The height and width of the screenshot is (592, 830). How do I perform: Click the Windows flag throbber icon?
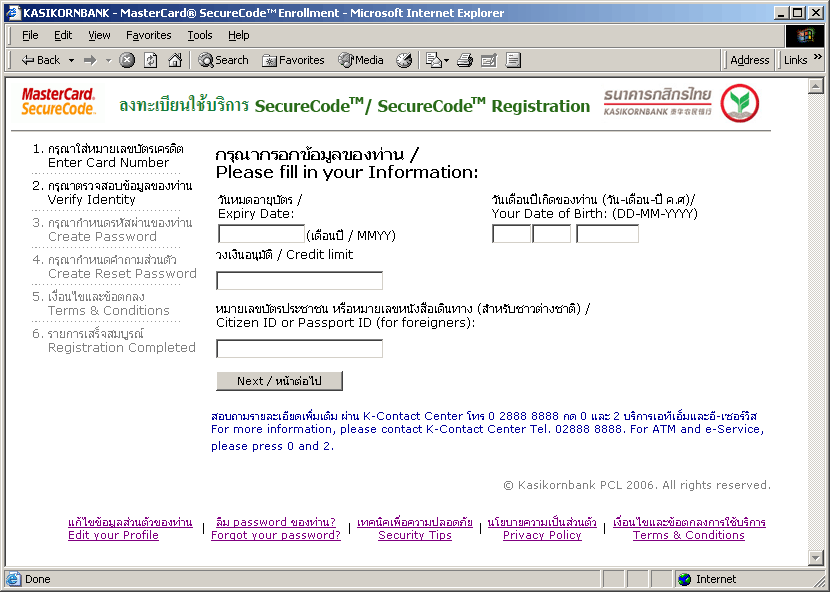click(x=805, y=35)
